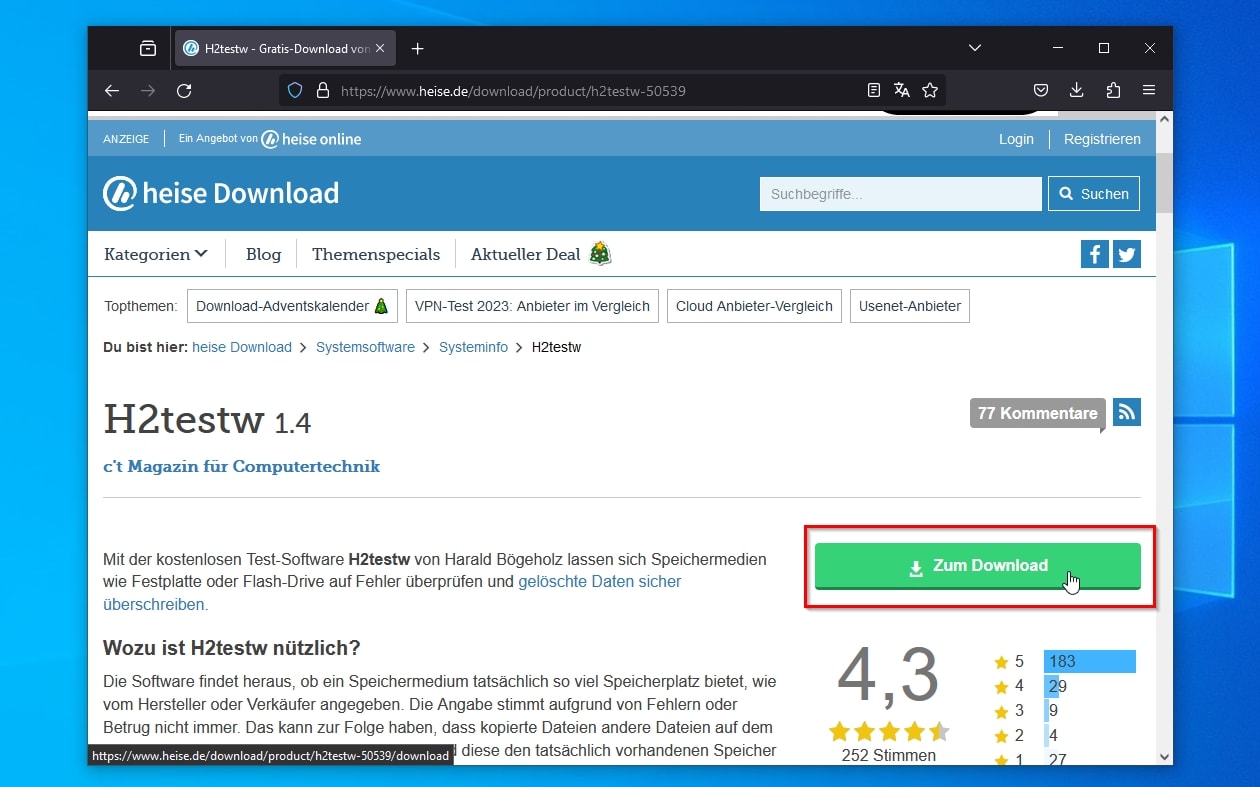Click the 2-star rating bar showing 4
This screenshot has width=1260, height=787.
click(x=1046, y=736)
